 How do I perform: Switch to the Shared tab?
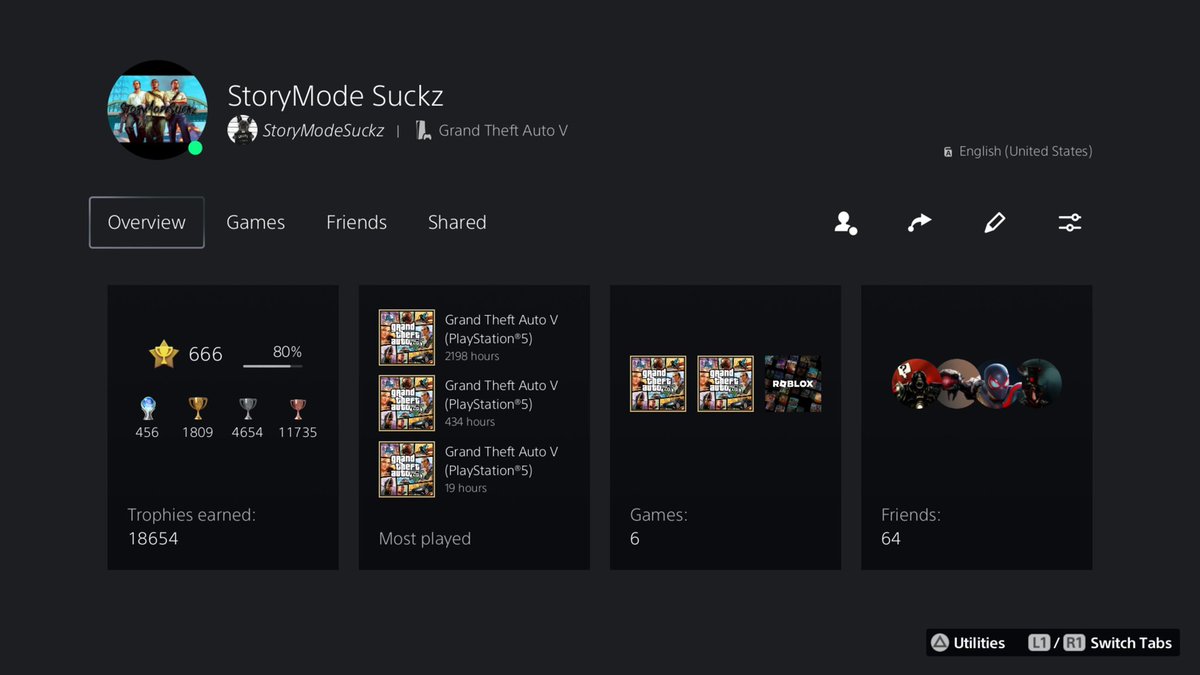457,222
